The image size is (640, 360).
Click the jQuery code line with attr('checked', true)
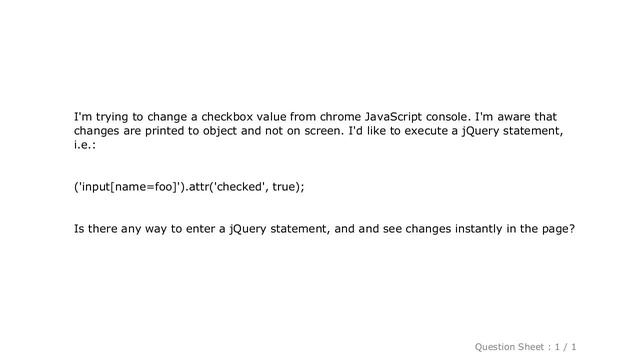[189, 187]
